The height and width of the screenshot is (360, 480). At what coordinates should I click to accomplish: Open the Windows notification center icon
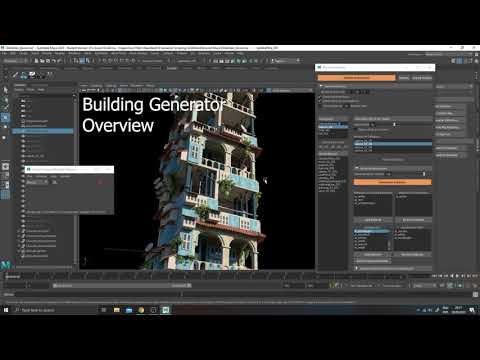pyautogui.click(x=472, y=310)
